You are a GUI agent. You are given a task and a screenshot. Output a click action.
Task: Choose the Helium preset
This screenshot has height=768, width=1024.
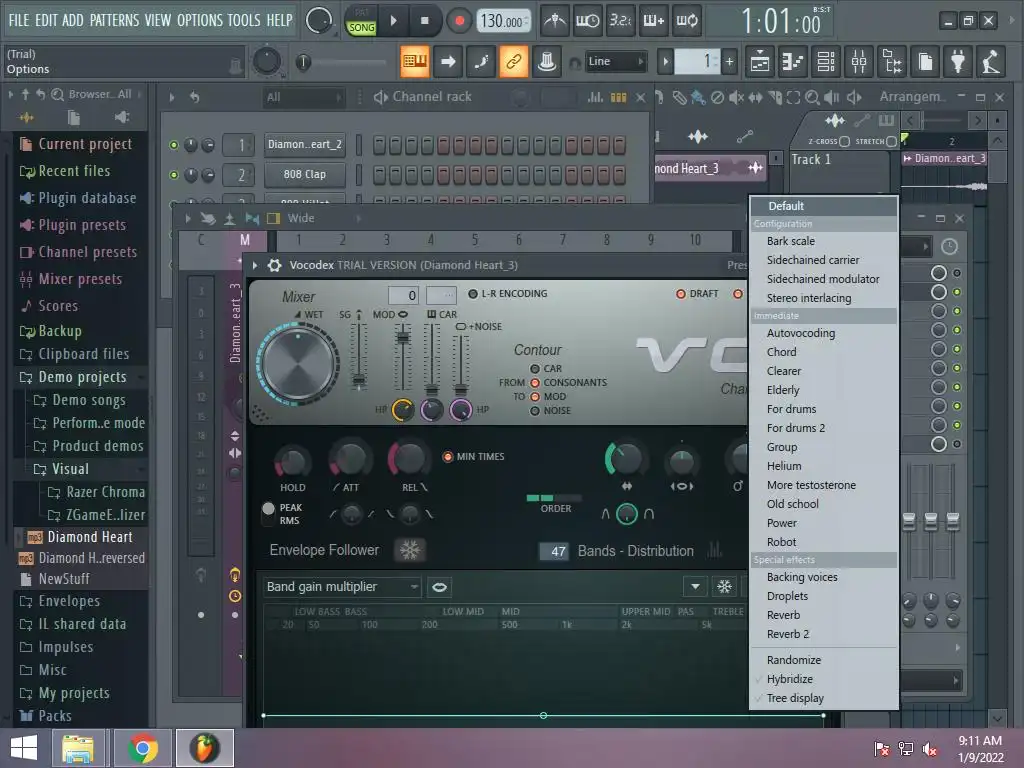(784, 466)
